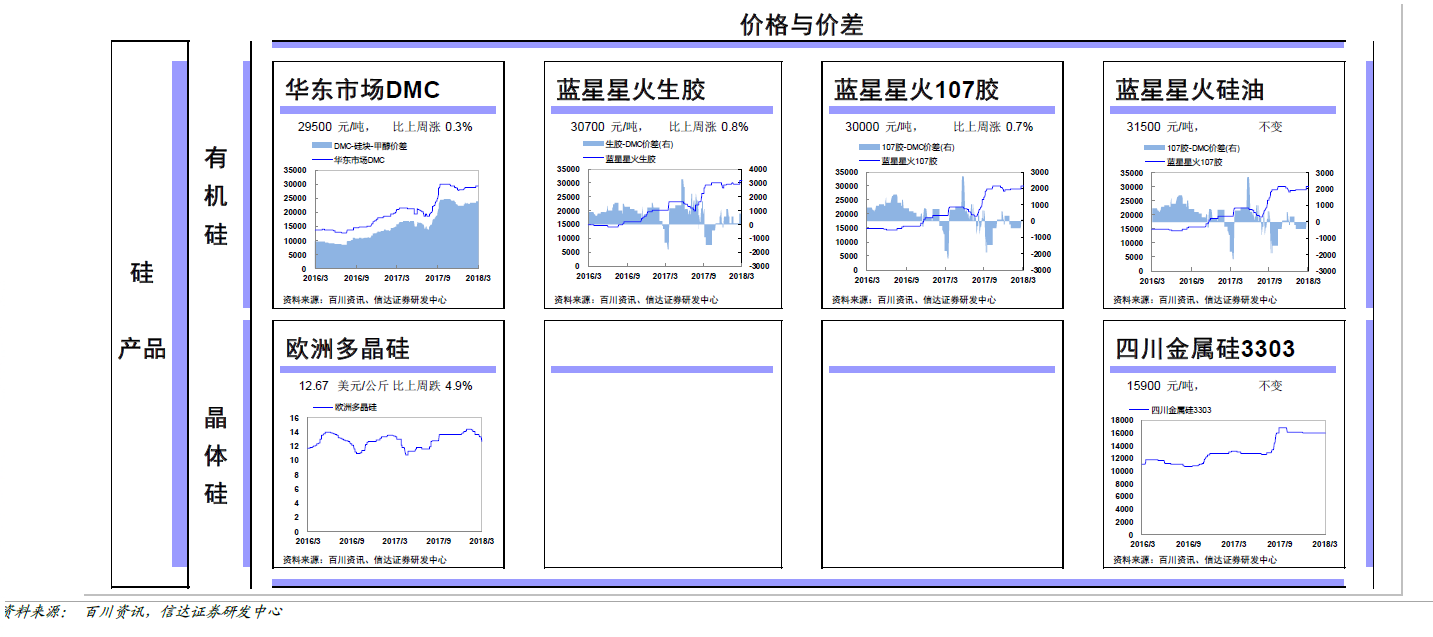Click the 欧洲多晶硅 line chart
1433x637 pixels.
(395, 475)
